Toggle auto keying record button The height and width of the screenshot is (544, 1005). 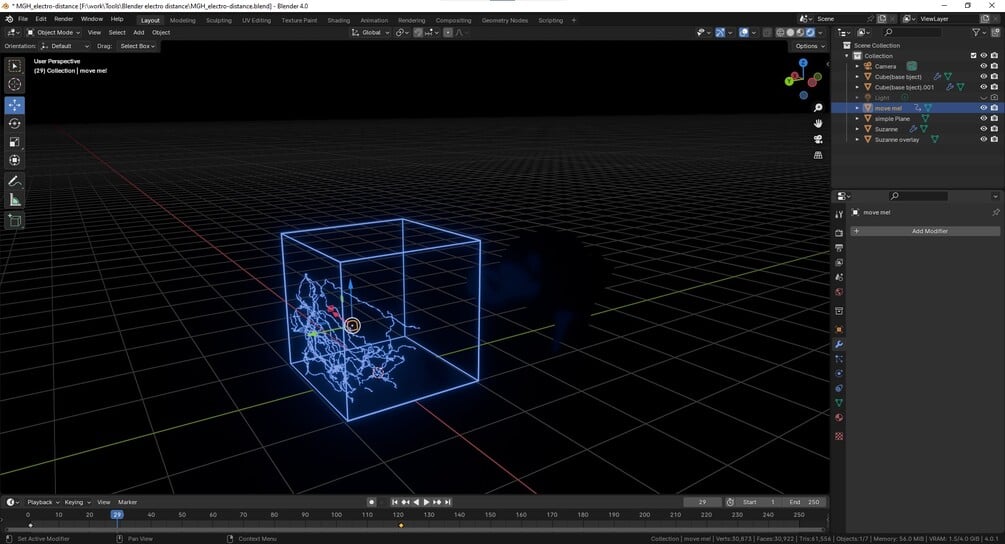coord(371,502)
